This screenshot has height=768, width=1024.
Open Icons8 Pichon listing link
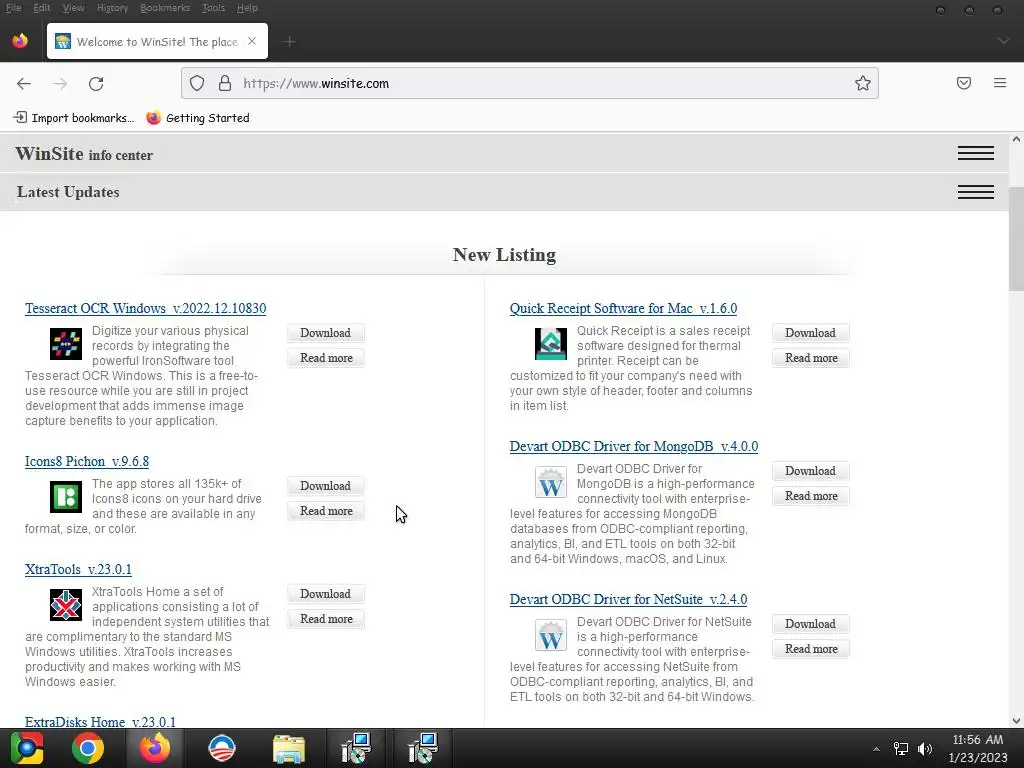tap(87, 461)
